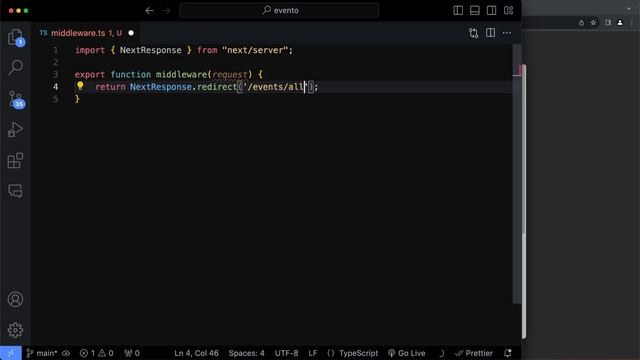Open the Extensions view

(x=16, y=160)
